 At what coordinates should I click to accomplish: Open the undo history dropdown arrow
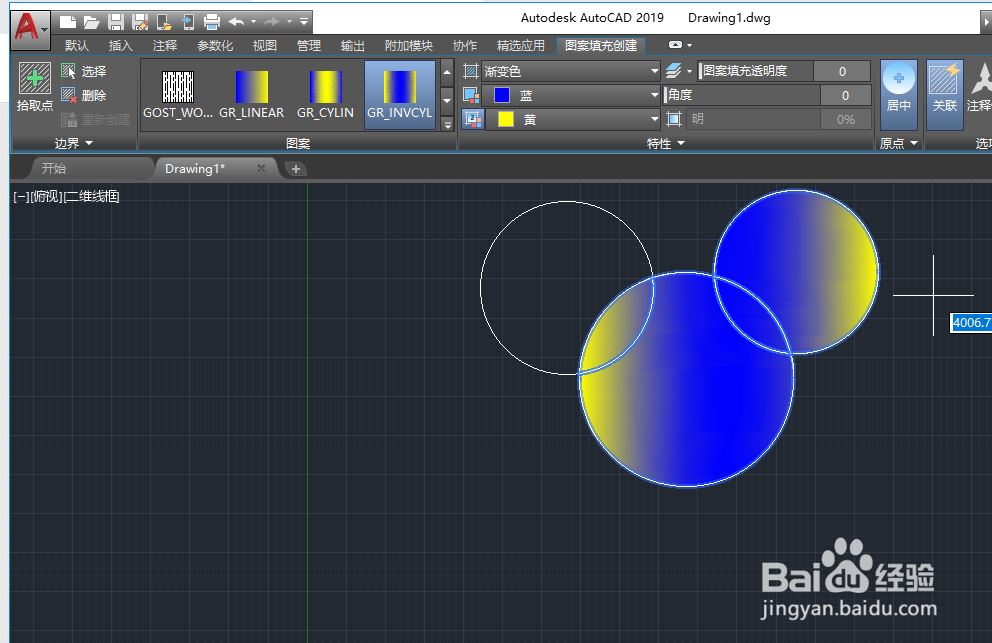click(x=253, y=22)
